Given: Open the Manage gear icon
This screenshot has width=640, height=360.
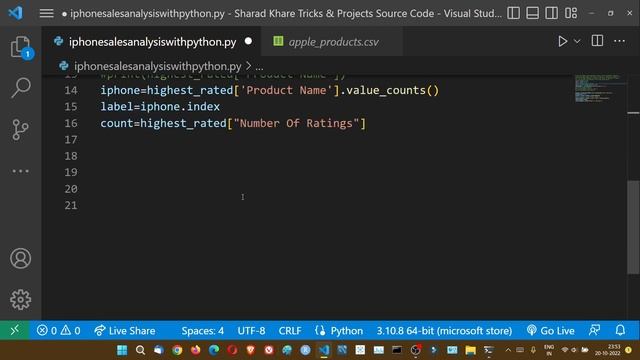Looking at the screenshot, I should click(20, 300).
